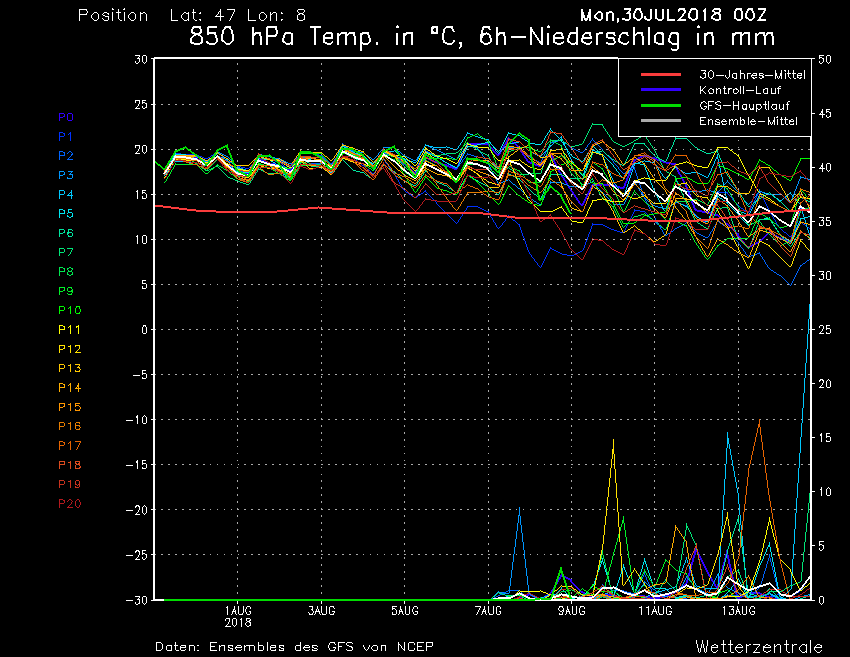Select ensemble member P10 label

pos(69,310)
